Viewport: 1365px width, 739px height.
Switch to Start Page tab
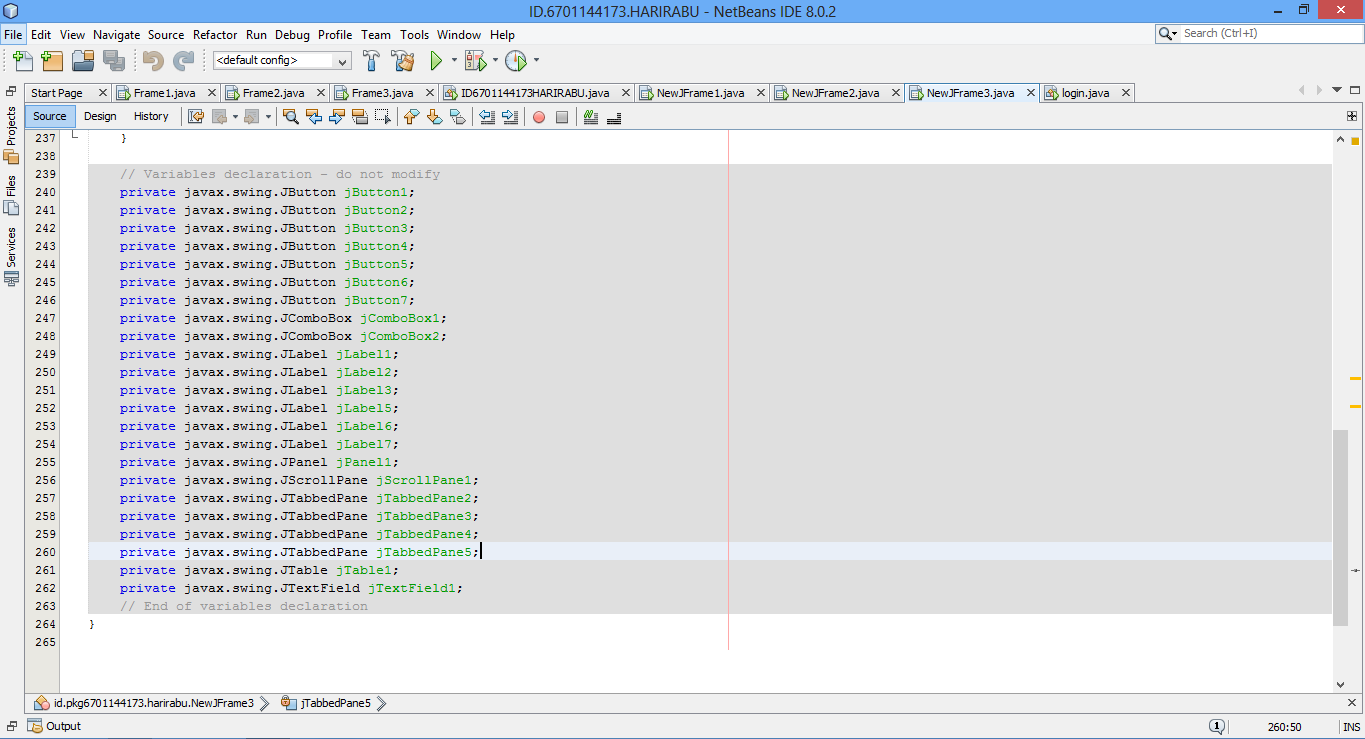click(57, 93)
